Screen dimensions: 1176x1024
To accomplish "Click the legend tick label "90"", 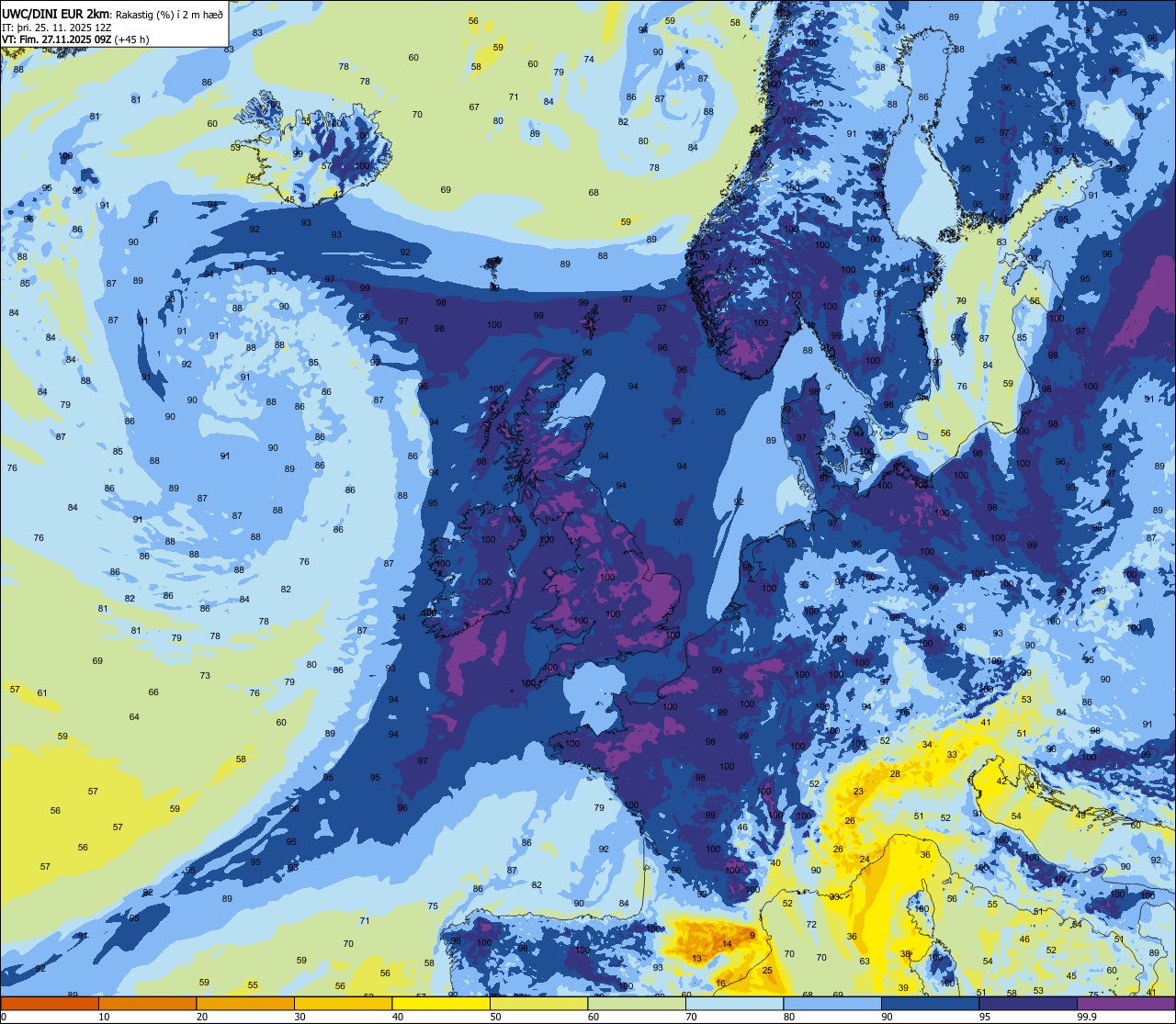I will point(887,1017).
